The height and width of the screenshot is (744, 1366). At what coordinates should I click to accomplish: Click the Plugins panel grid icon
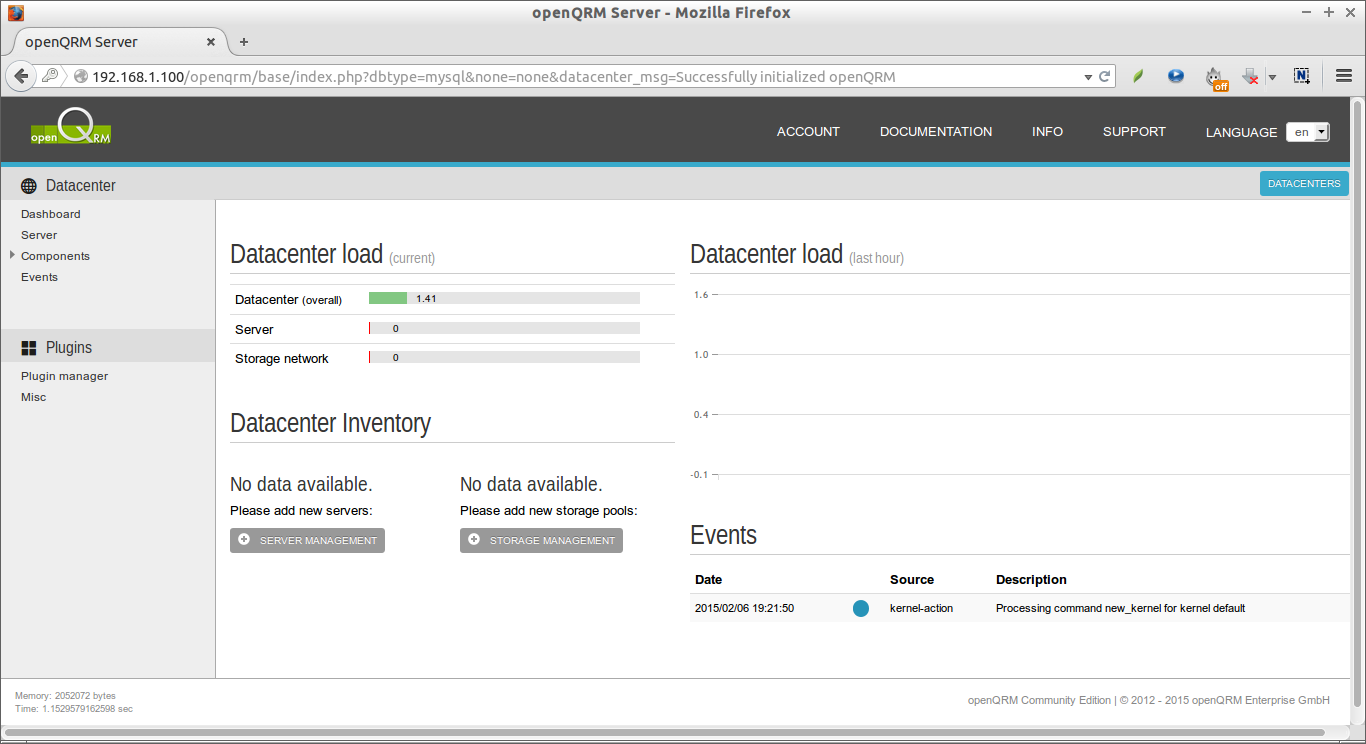click(27, 347)
